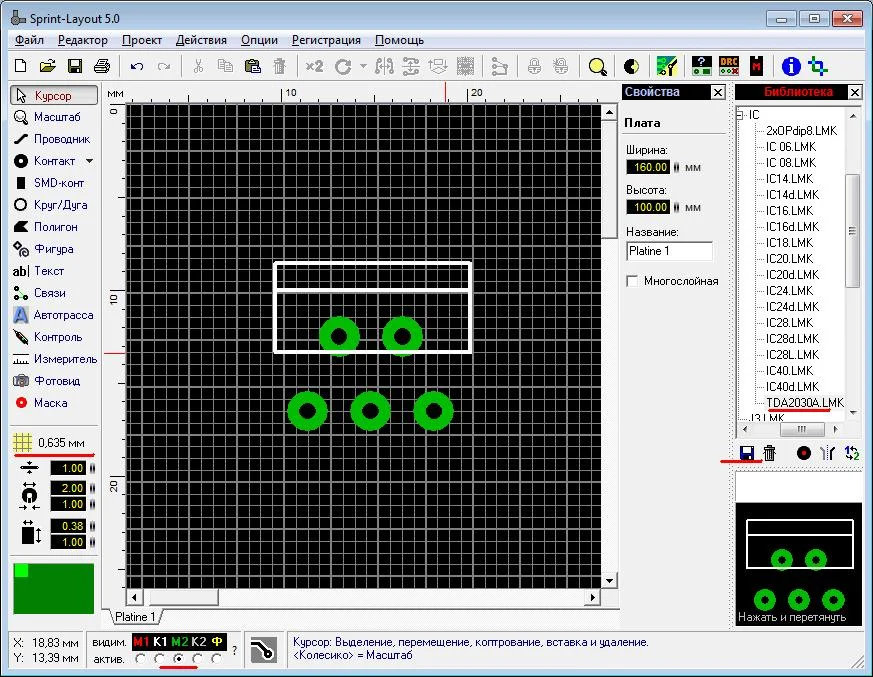This screenshot has width=873, height=677.
Task: Set M1 as the active layer
Action: point(140,659)
